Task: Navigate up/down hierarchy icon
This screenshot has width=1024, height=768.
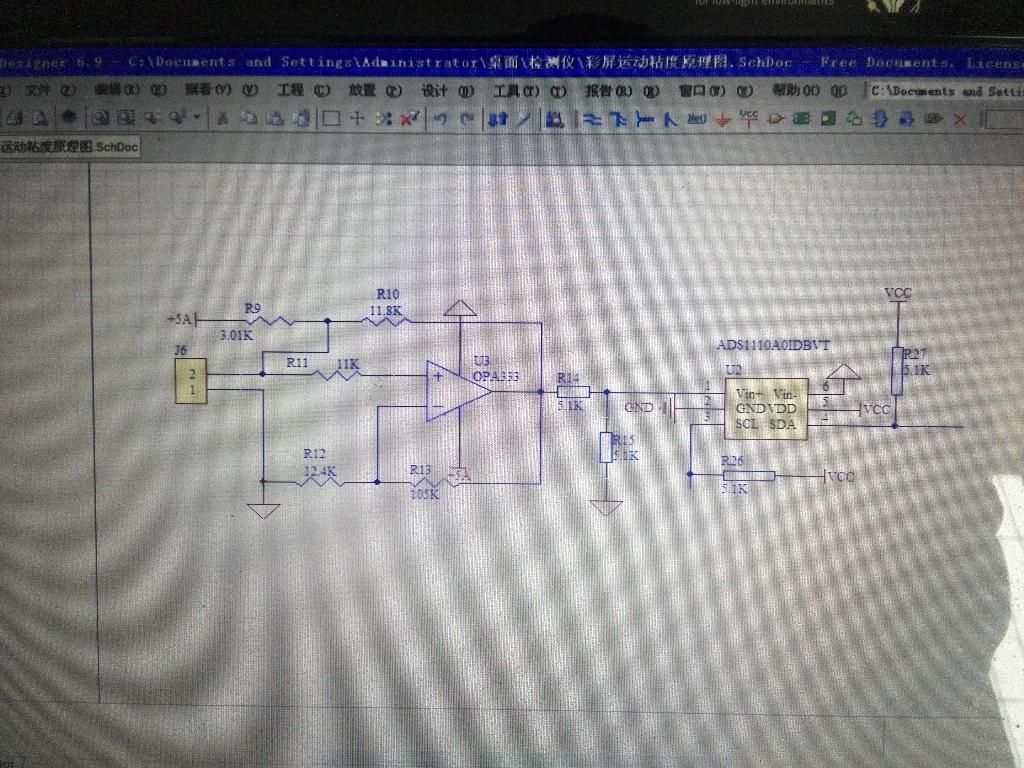Action: tap(498, 119)
